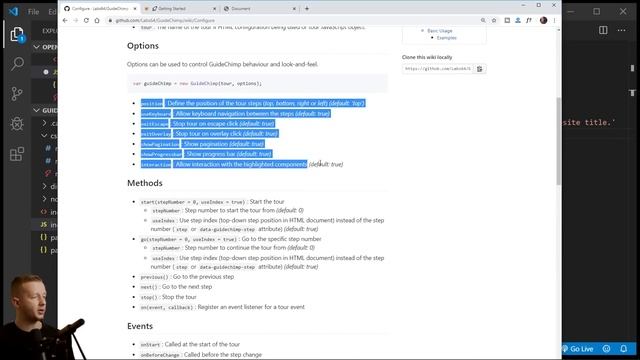The width and height of the screenshot is (640, 360).
Task: Click the previous() method text
Action: coord(154,277)
